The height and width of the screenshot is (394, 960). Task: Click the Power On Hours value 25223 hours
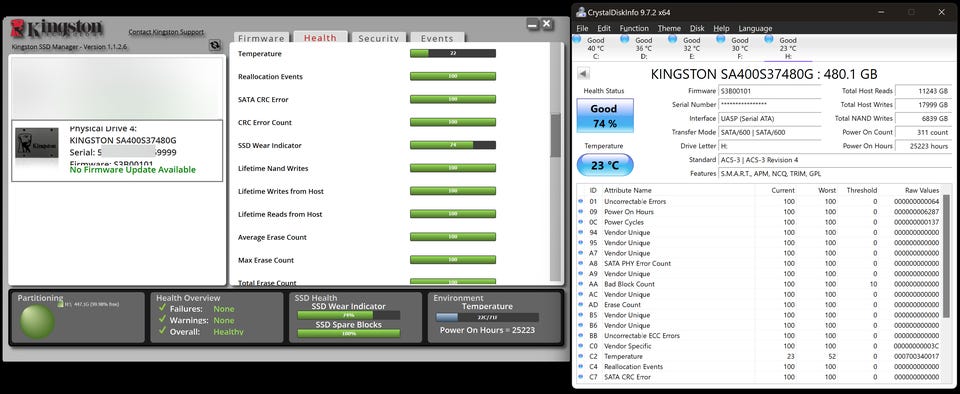click(923, 146)
